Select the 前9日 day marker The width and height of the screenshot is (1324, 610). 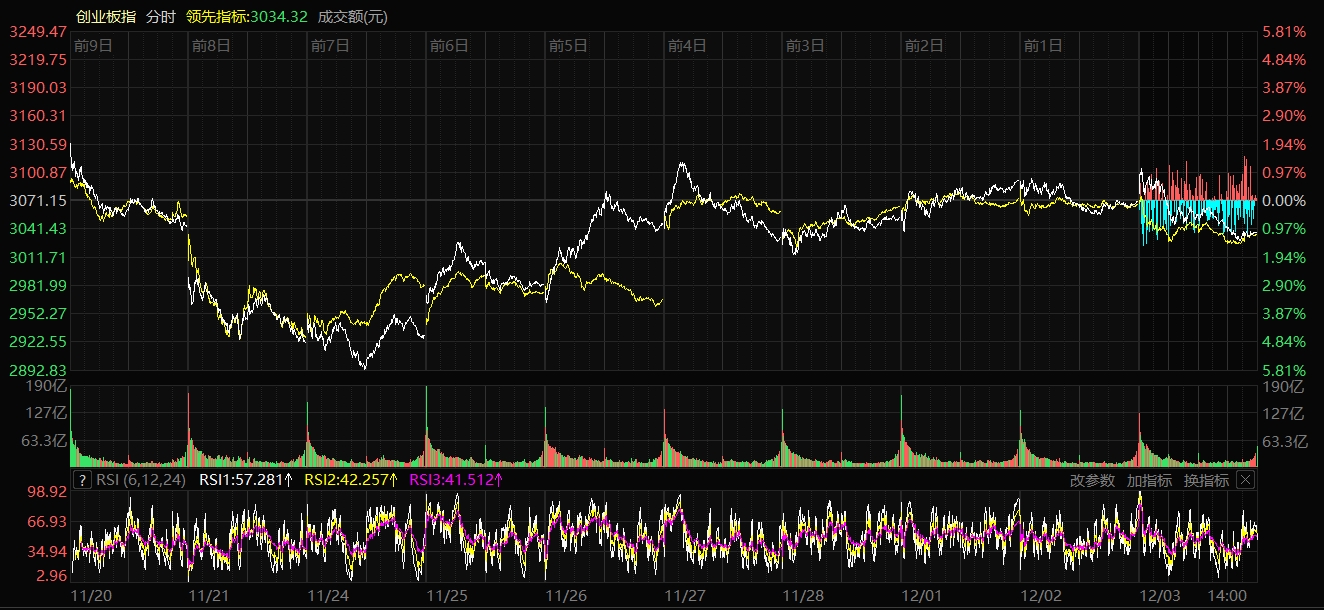pyautogui.click(x=93, y=45)
